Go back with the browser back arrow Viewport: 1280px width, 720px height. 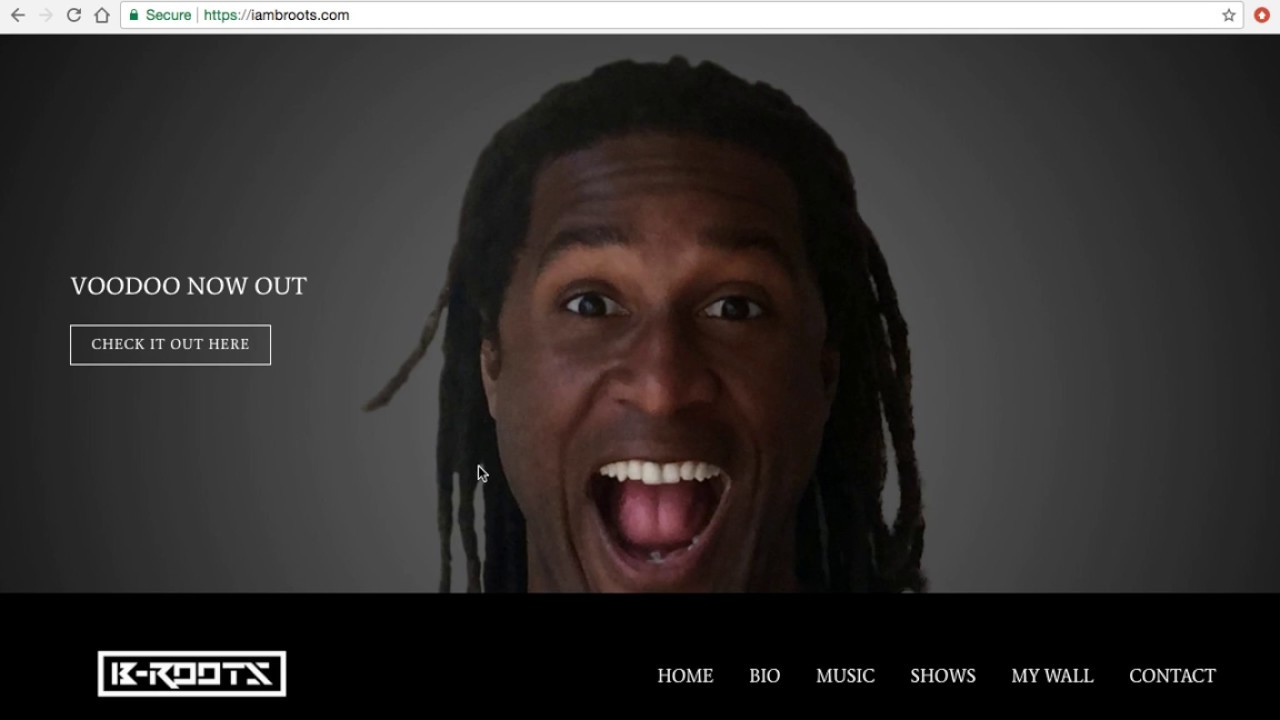(17, 15)
